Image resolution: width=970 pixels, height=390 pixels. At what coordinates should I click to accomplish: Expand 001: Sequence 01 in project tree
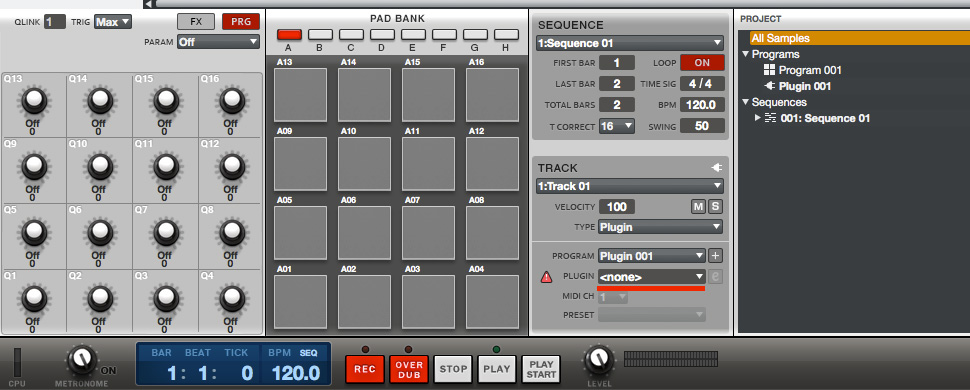pos(758,118)
